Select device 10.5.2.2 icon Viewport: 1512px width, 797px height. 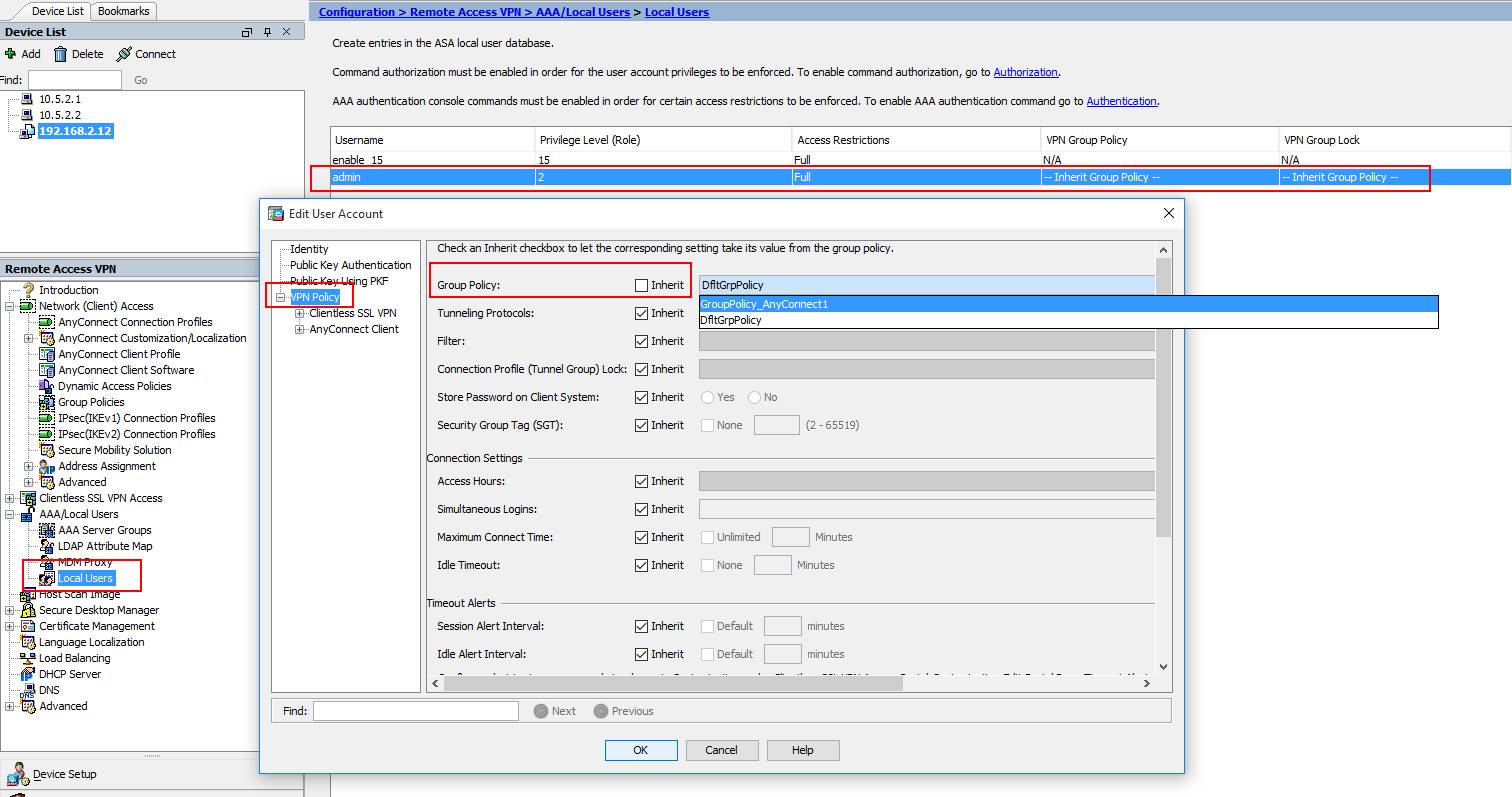coord(28,115)
